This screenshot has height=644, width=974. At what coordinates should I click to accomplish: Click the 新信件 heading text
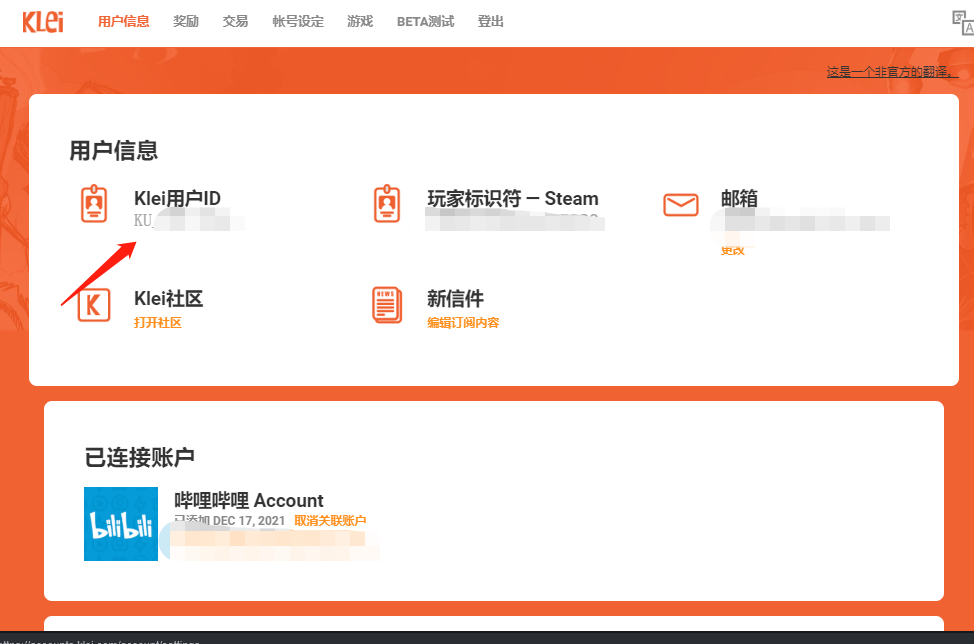[x=455, y=298]
